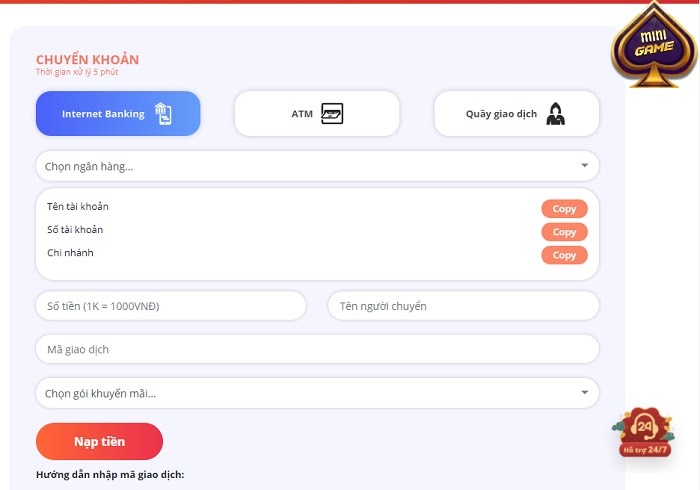Open the Mini Game spade icon
This screenshot has width=700, height=490.
[x=654, y=44]
